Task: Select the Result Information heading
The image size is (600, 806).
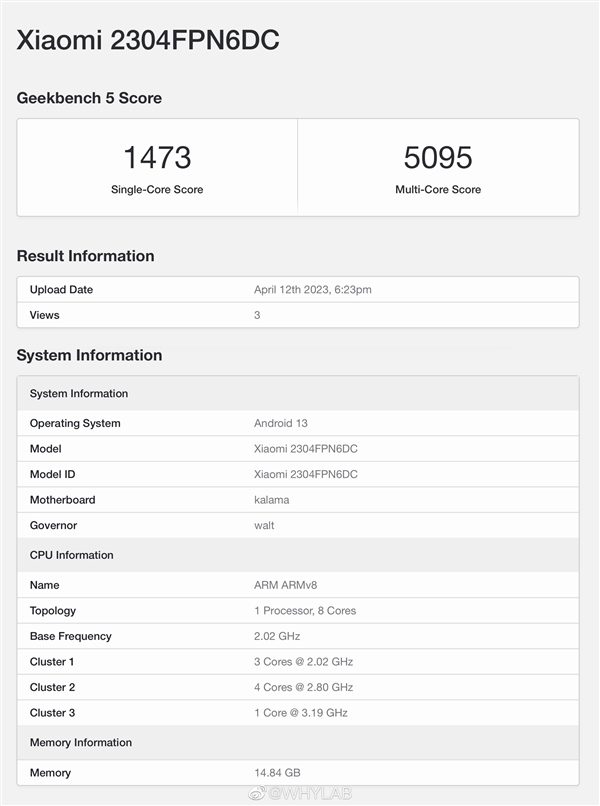Action: pyautogui.click(x=85, y=256)
